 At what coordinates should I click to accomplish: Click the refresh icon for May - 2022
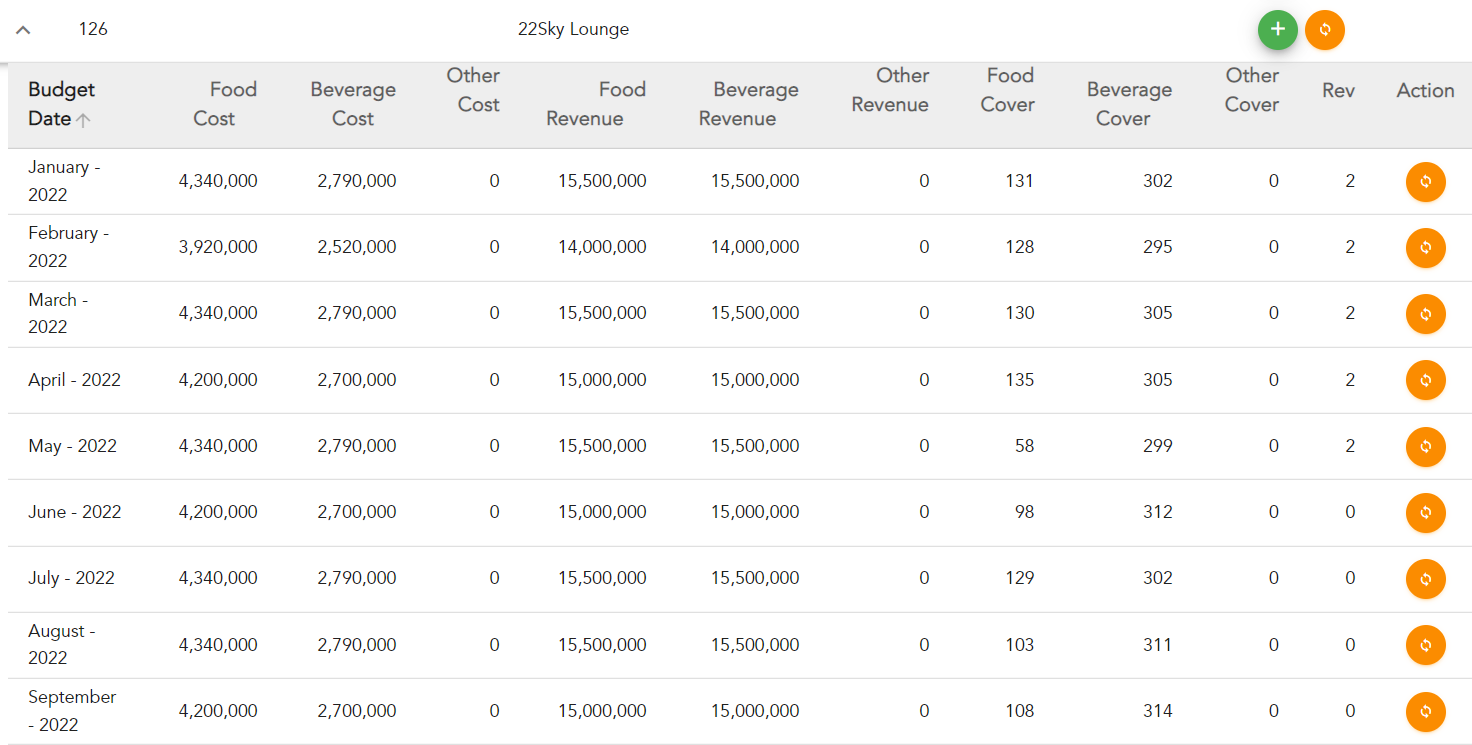pyautogui.click(x=1425, y=447)
